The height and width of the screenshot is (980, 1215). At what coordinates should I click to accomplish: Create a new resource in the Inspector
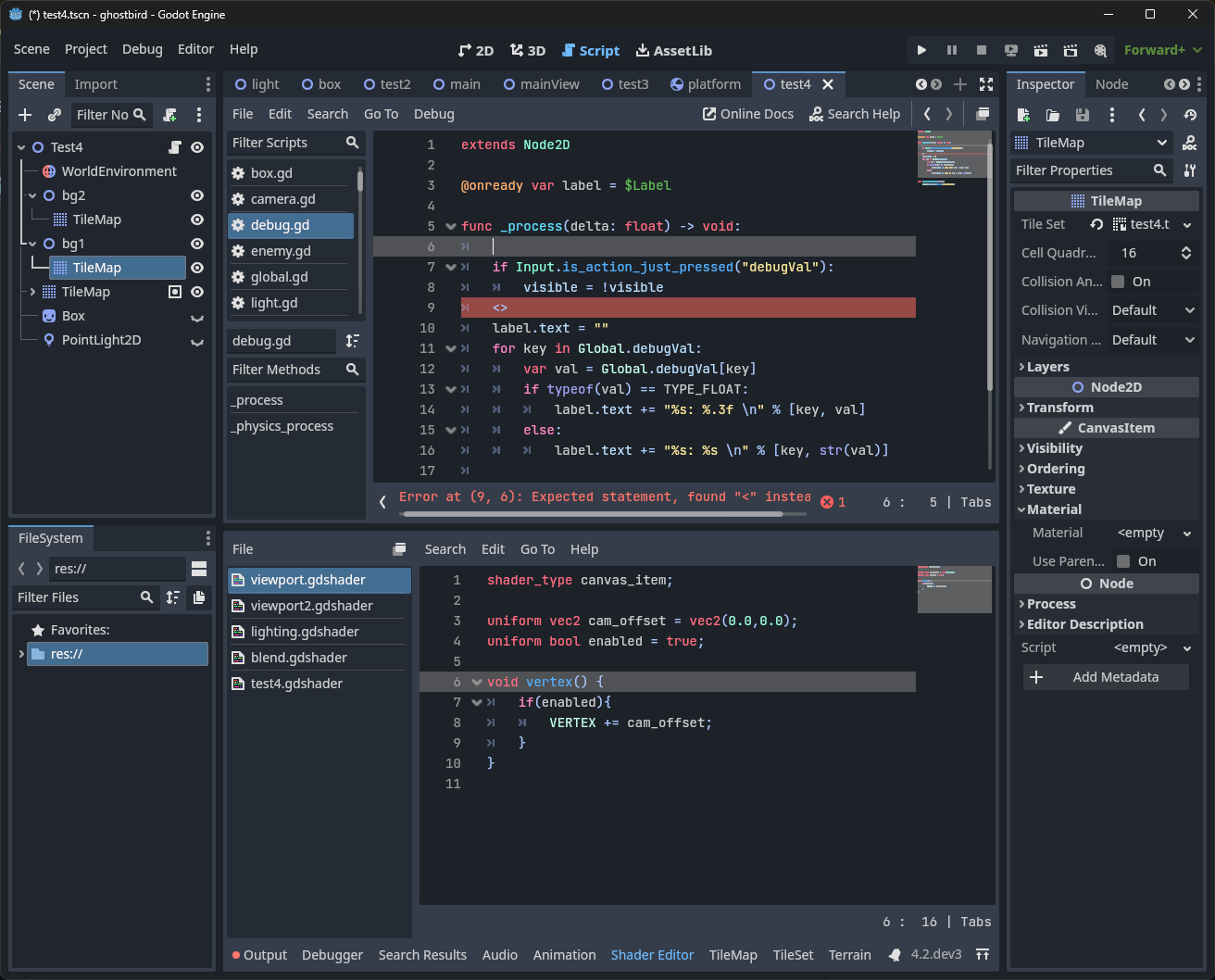coord(1022,114)
